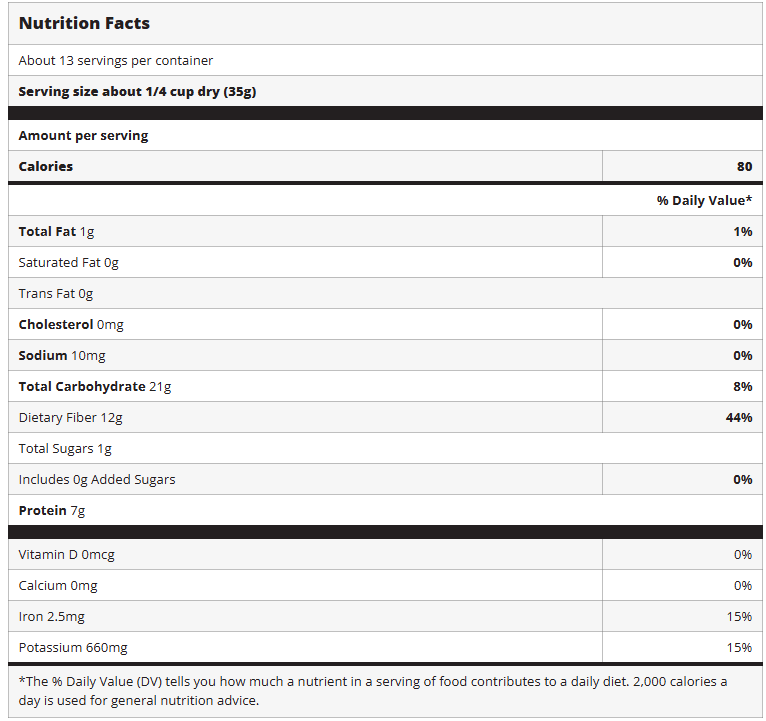This screenshot has height=721, width=766.
Task: Click the Nutrition Facts heading
Action: click(x=84, y=23)
